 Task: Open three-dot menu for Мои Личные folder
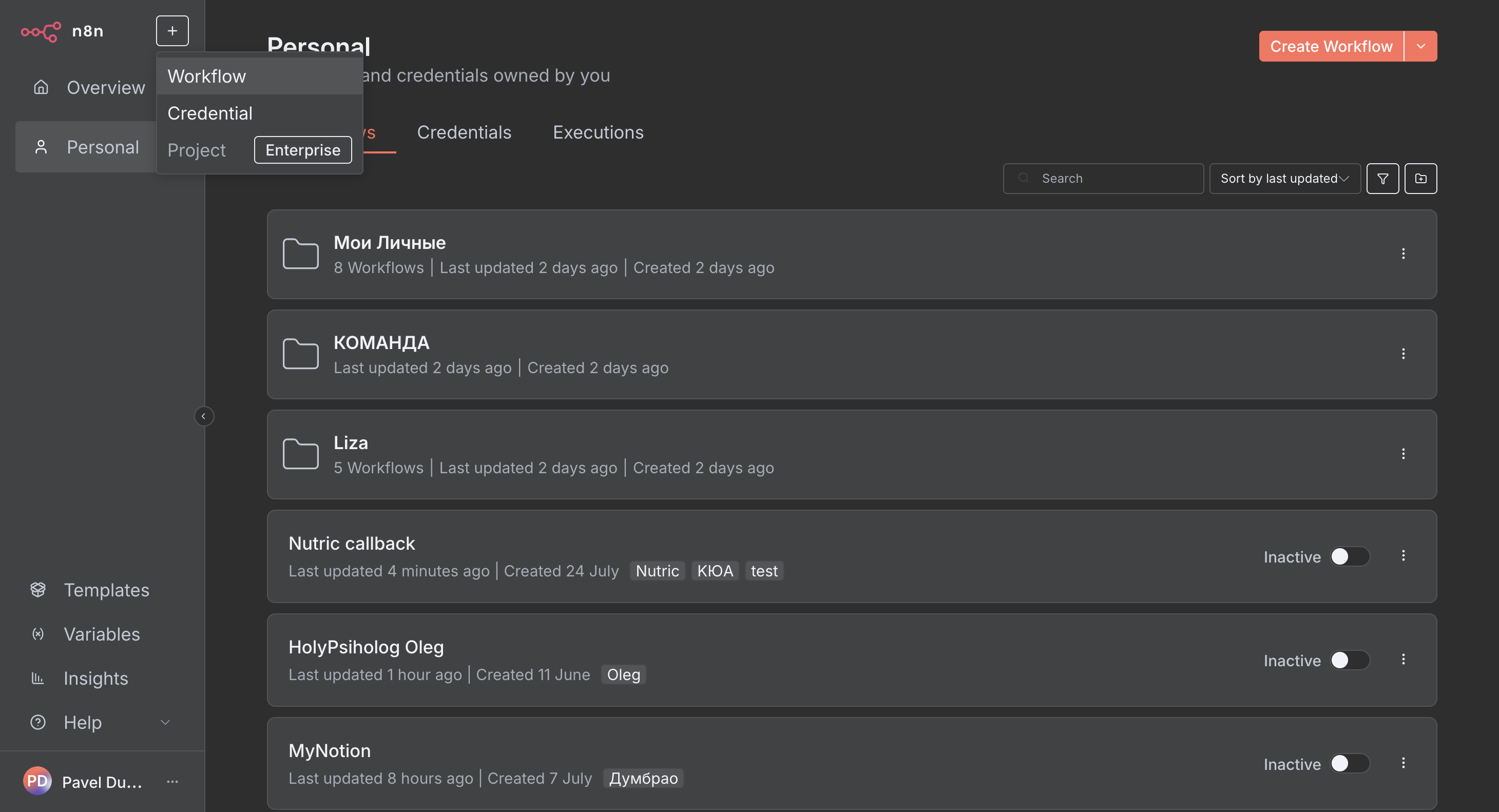click(x=1403, y=254)
